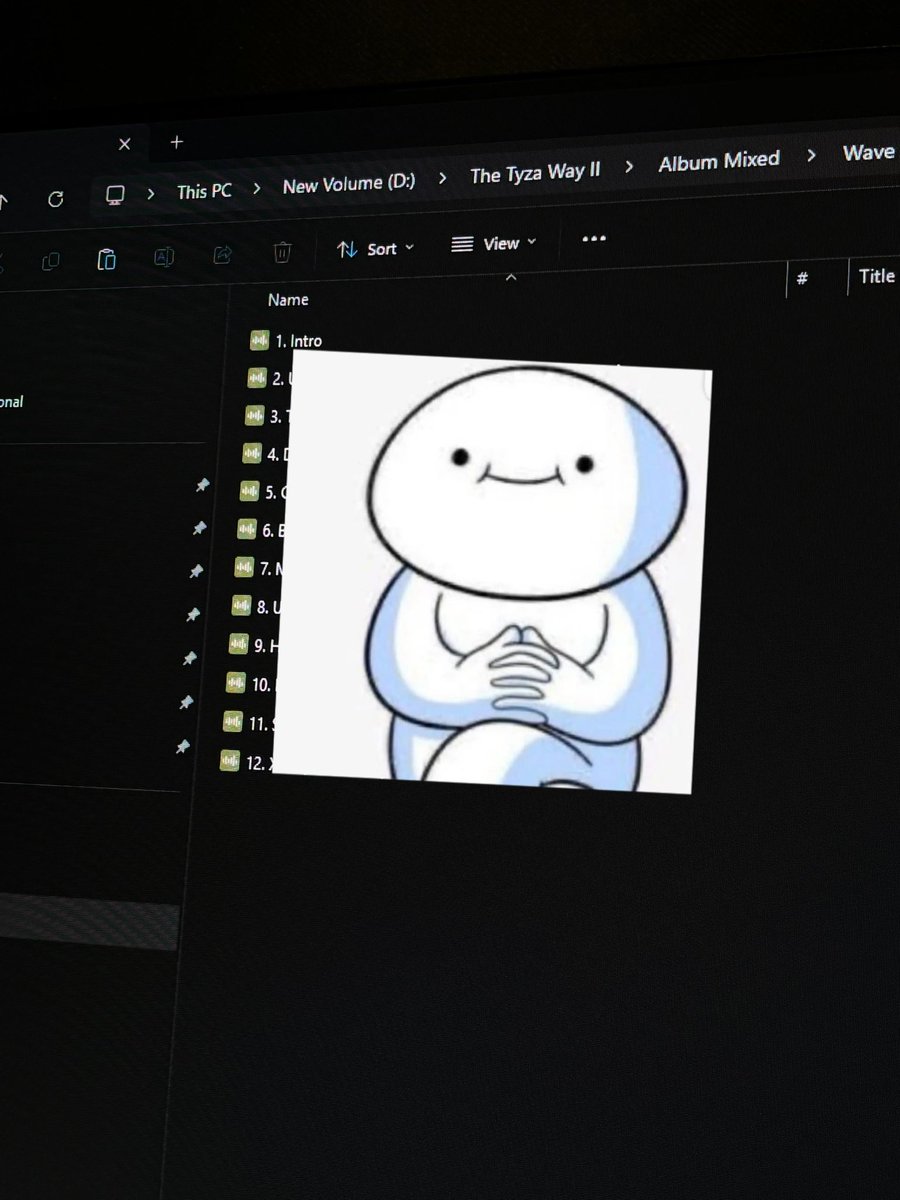Click the cartoon character image overlay
Viewport: 900px width, 1200px height.
coord(491,571)
